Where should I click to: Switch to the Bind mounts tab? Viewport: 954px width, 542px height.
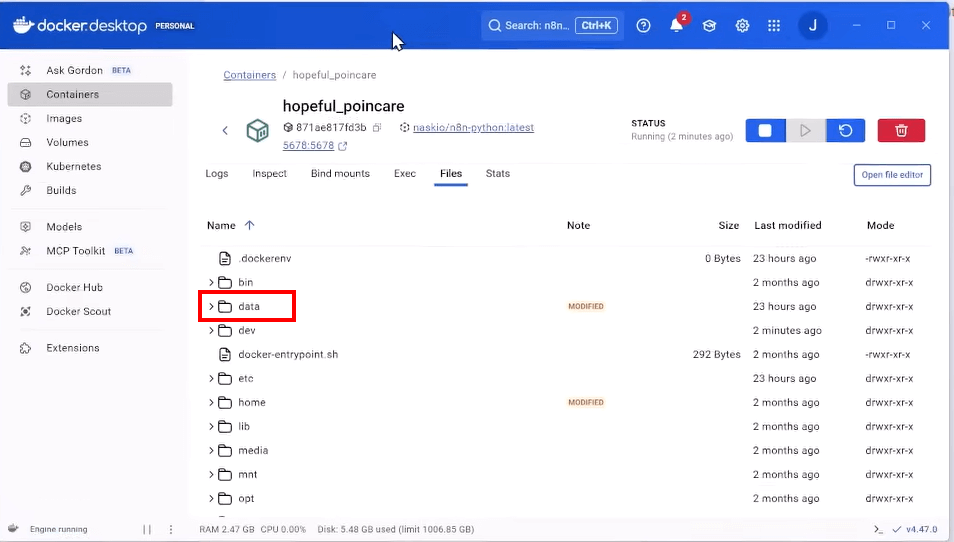[340, 173]
